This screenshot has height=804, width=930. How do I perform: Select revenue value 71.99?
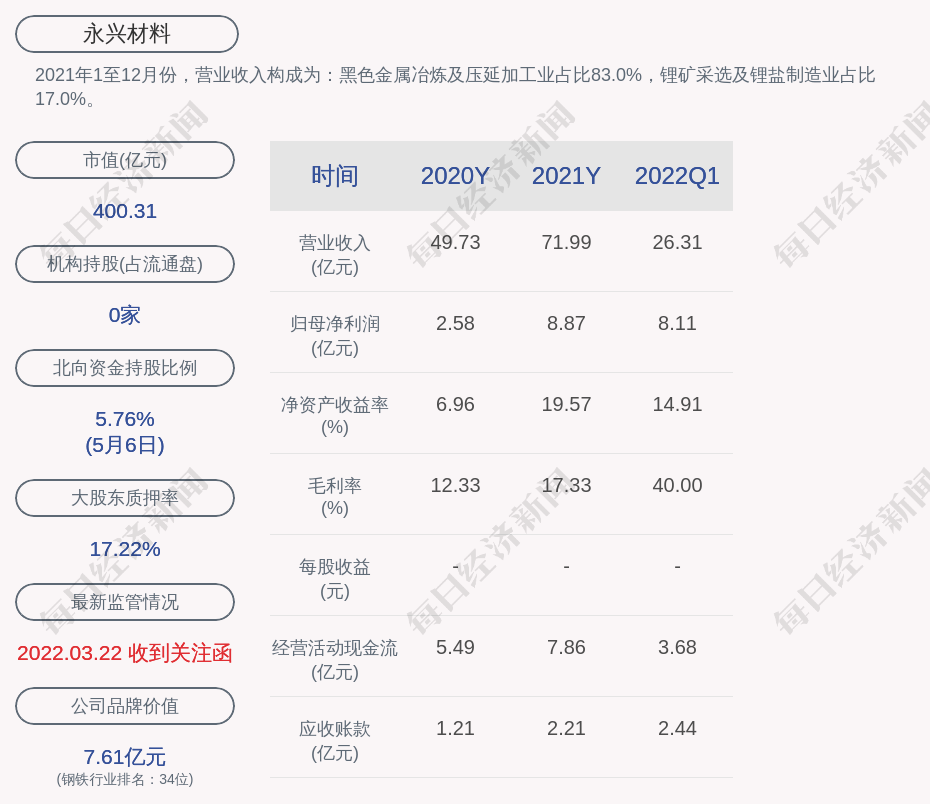coord(566,243)
